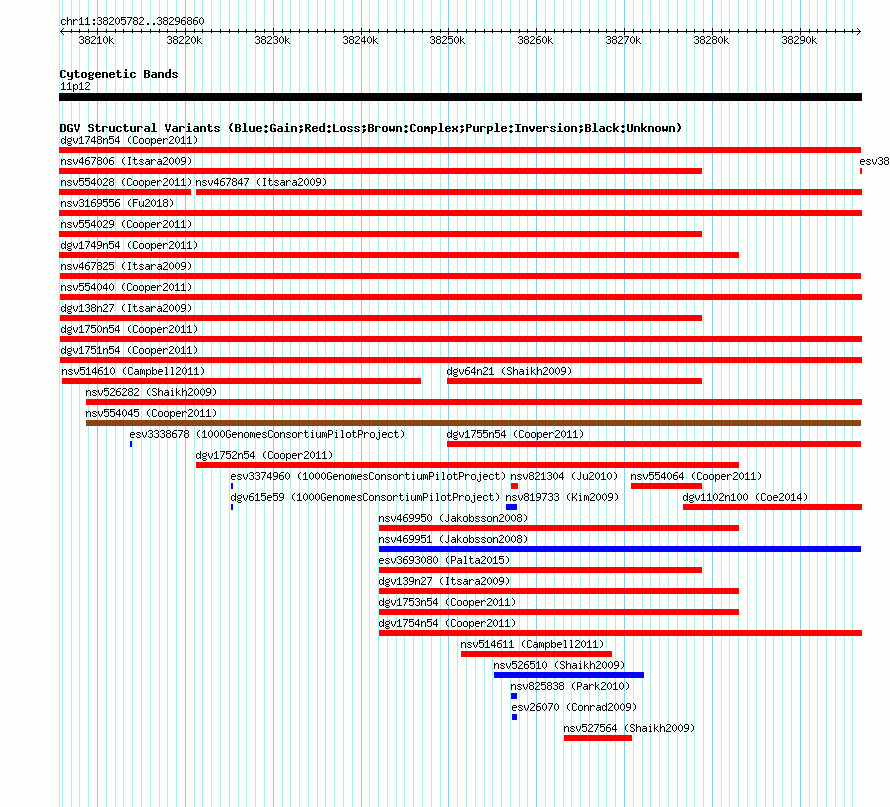This screenshot has width=890, height=807.
Task: Select the nsv467806 (Itsara2009) red bar
Action: (380, 171)
